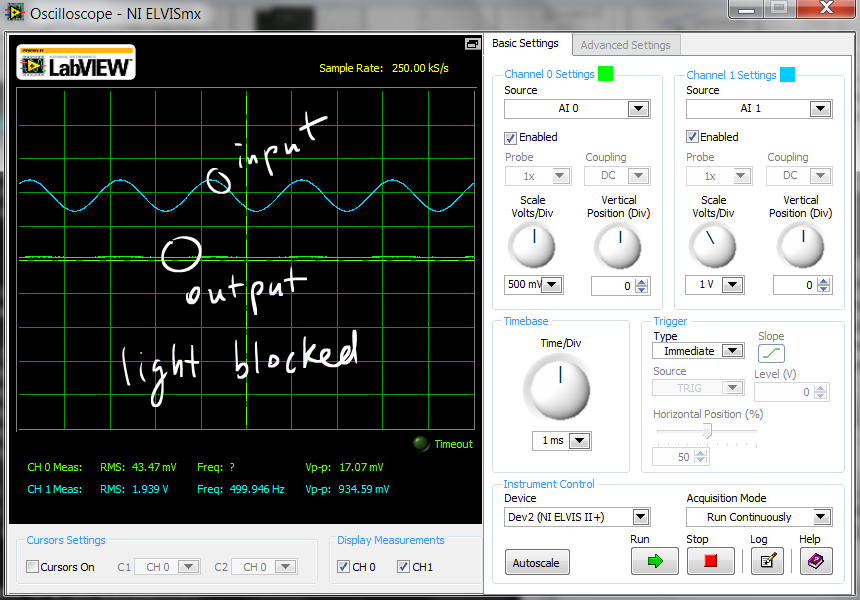Screen dimensions: 860x600
Task: Click CH 1 Vp-p 934.59 mV value
Action: 364,489
